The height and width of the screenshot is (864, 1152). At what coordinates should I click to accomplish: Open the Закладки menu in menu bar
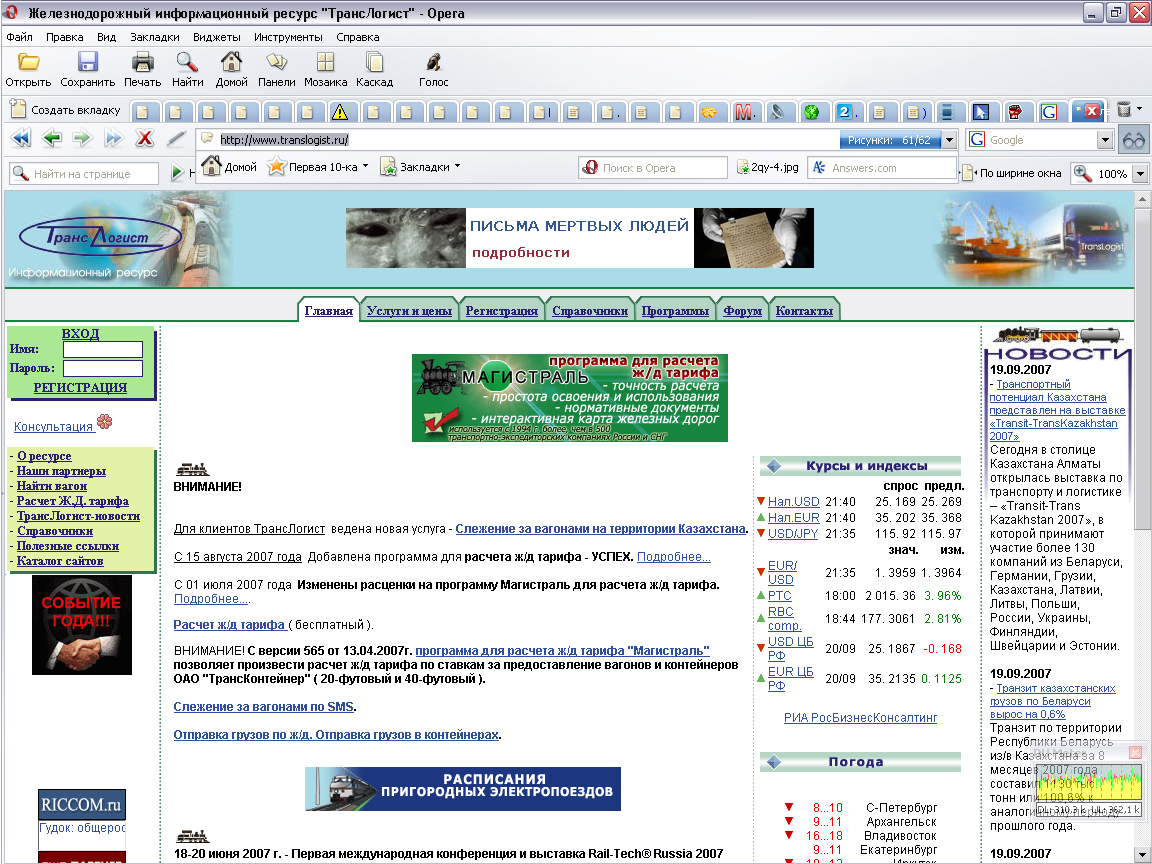[154, 37]
